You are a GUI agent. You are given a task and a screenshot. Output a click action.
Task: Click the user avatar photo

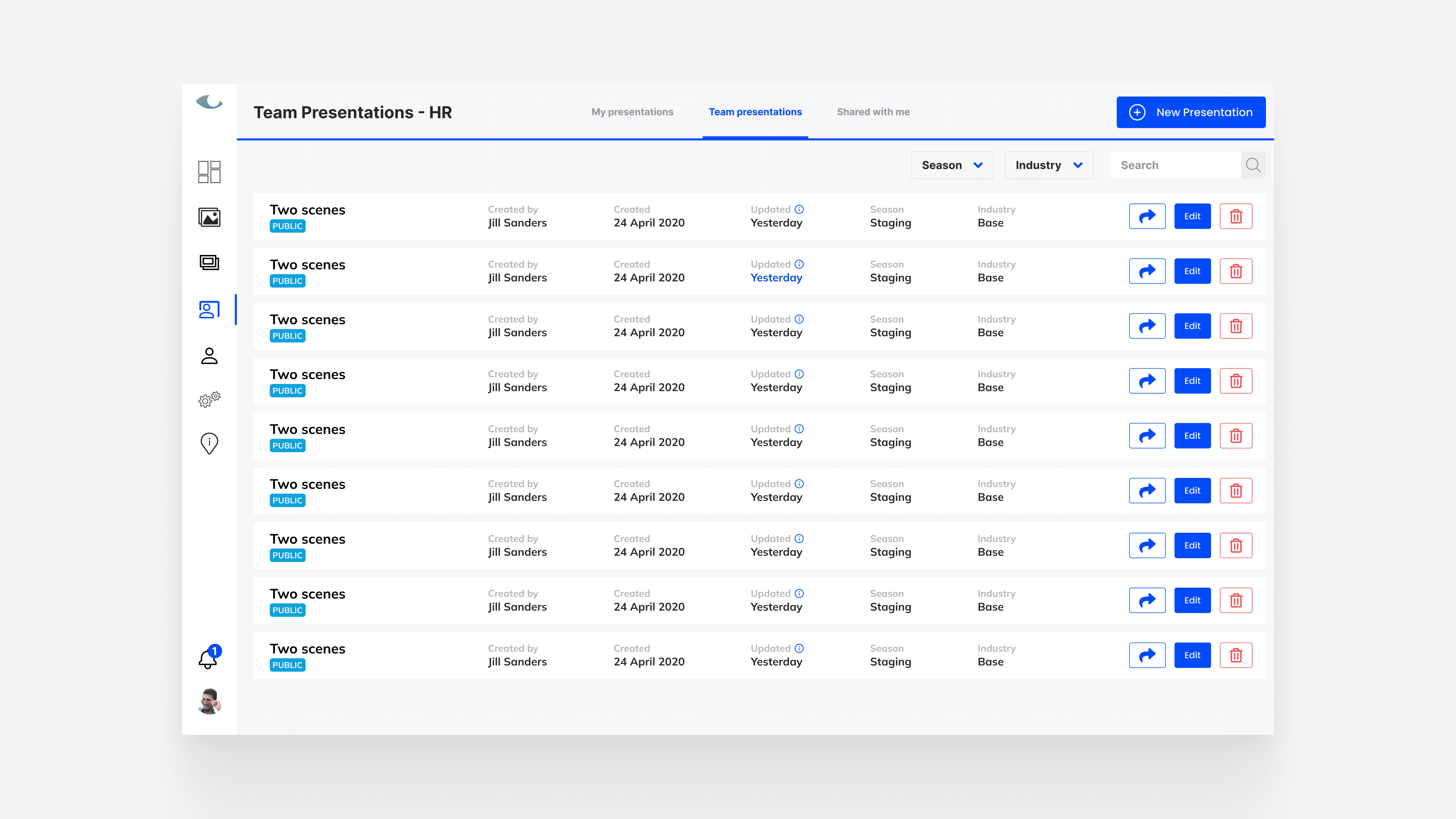pyautogui.click(x=209, y=701)
